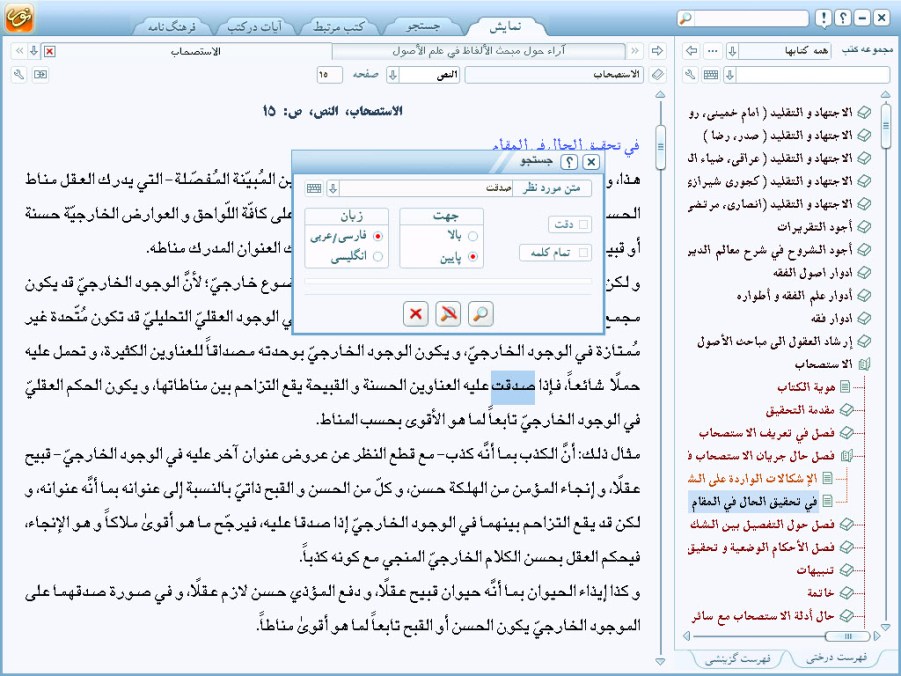Click the wrench settings icon in the right panel

tap(691, 75)
